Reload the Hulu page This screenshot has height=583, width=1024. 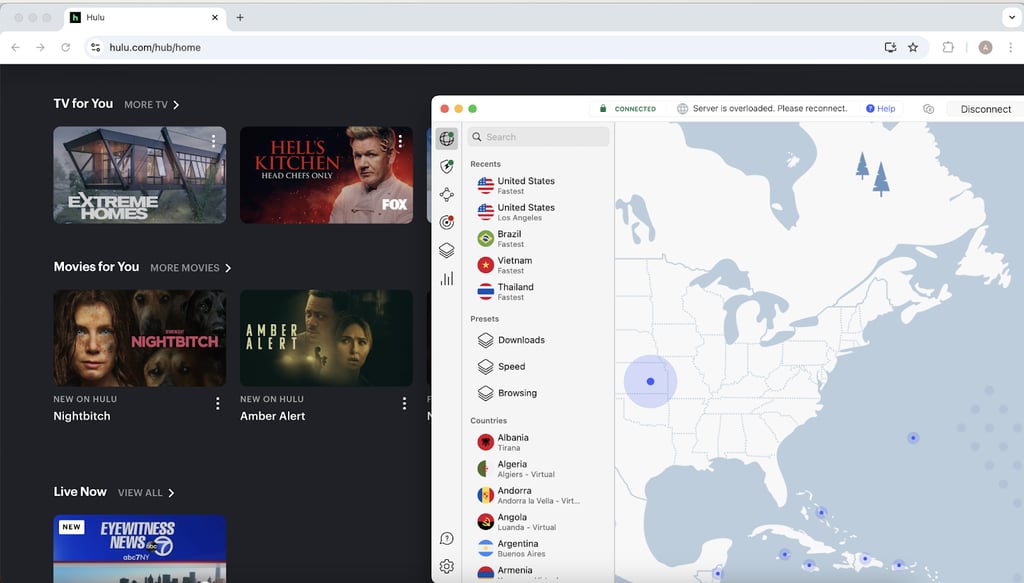pos(65,47)
